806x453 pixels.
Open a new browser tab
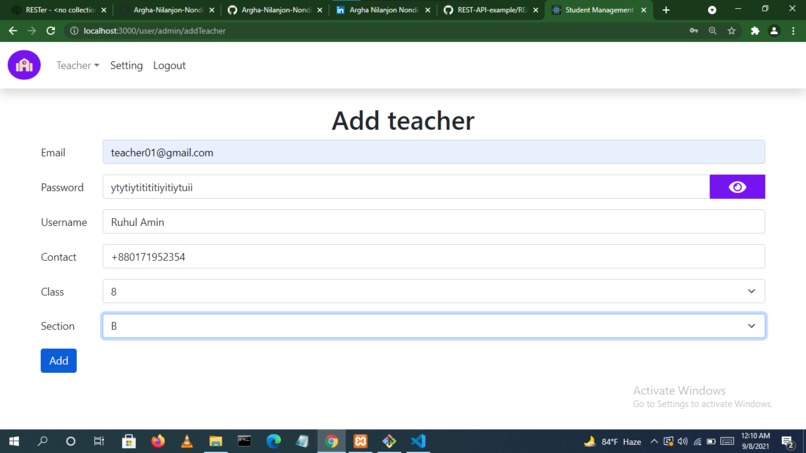pyautogui.click(x=666, y=10)
